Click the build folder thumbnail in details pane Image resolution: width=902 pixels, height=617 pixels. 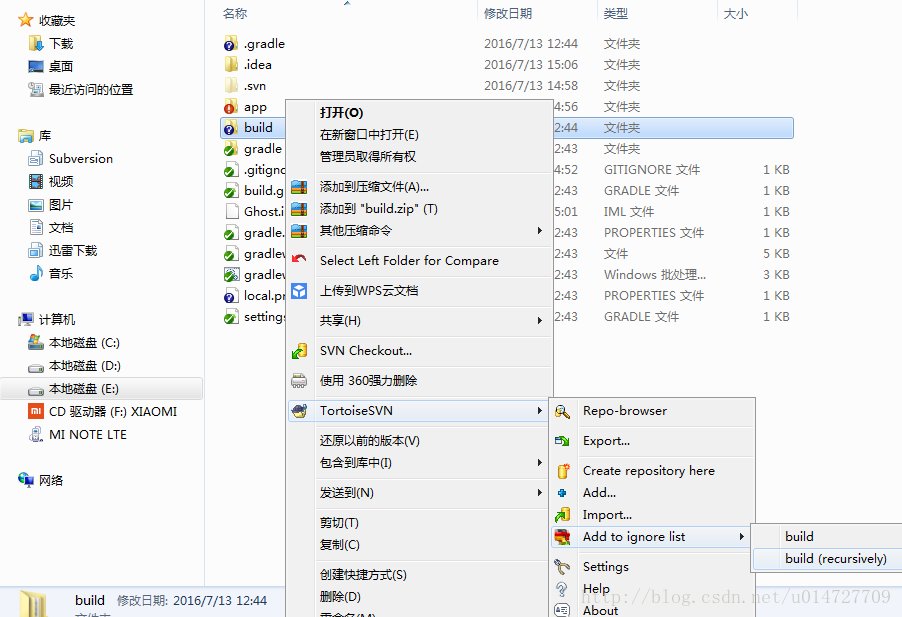click(x=35, y=604)
